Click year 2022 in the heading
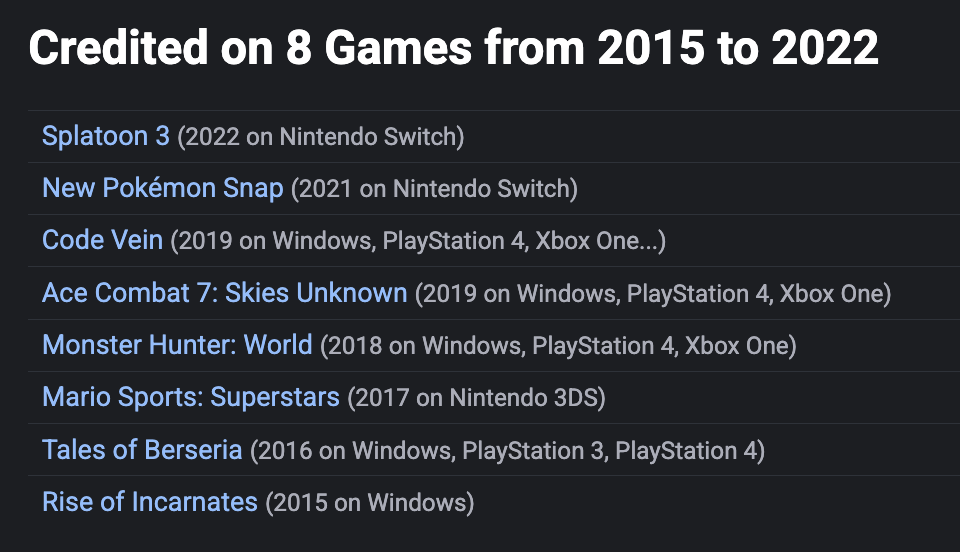960x552 pixels. (825, 48)
